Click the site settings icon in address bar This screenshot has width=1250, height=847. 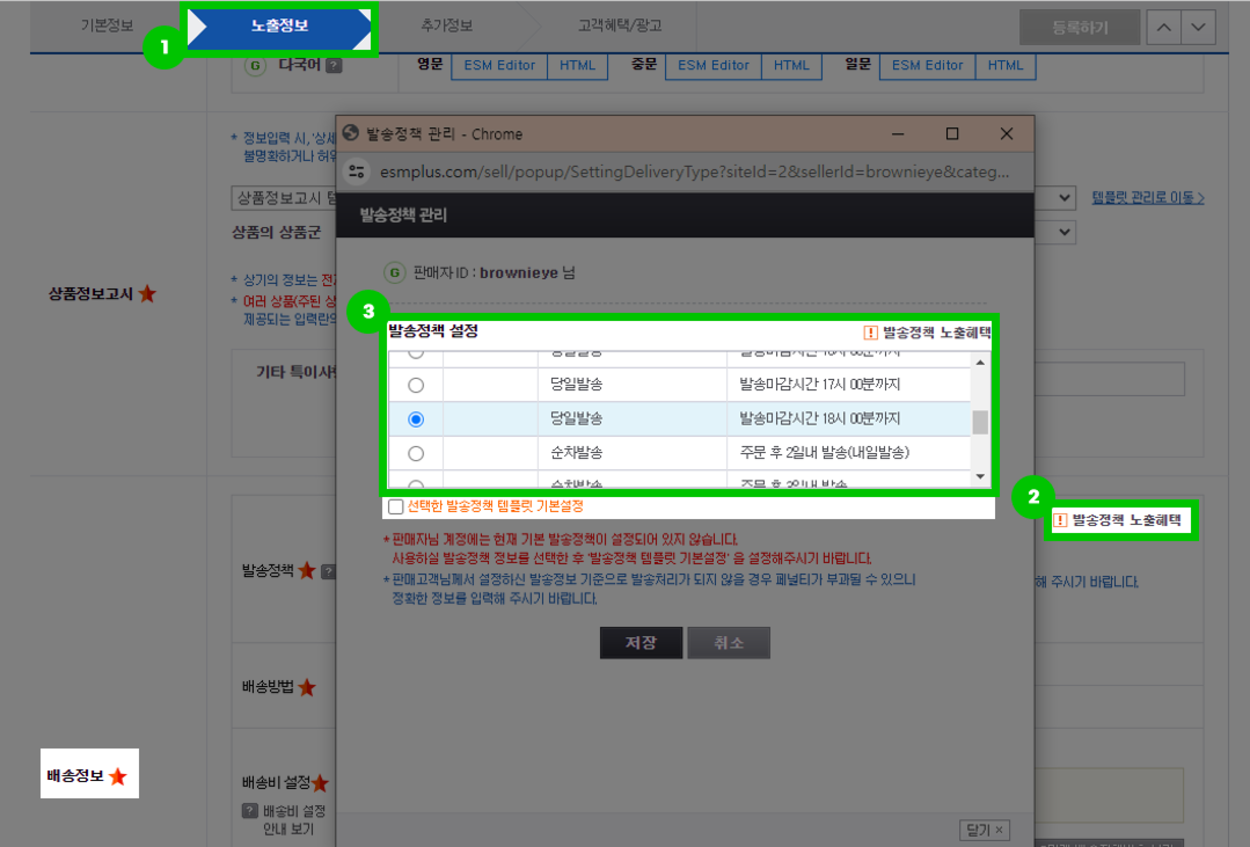click(357, 171)
